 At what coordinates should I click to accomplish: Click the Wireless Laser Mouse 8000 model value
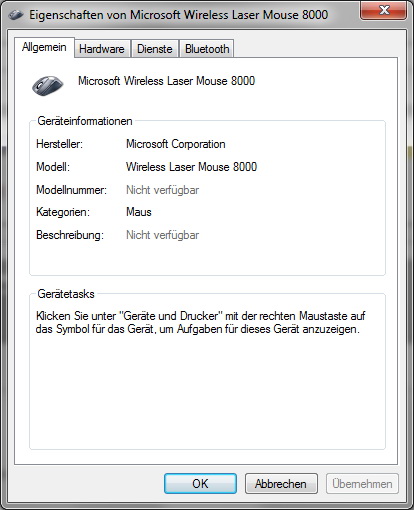(191, 167)
